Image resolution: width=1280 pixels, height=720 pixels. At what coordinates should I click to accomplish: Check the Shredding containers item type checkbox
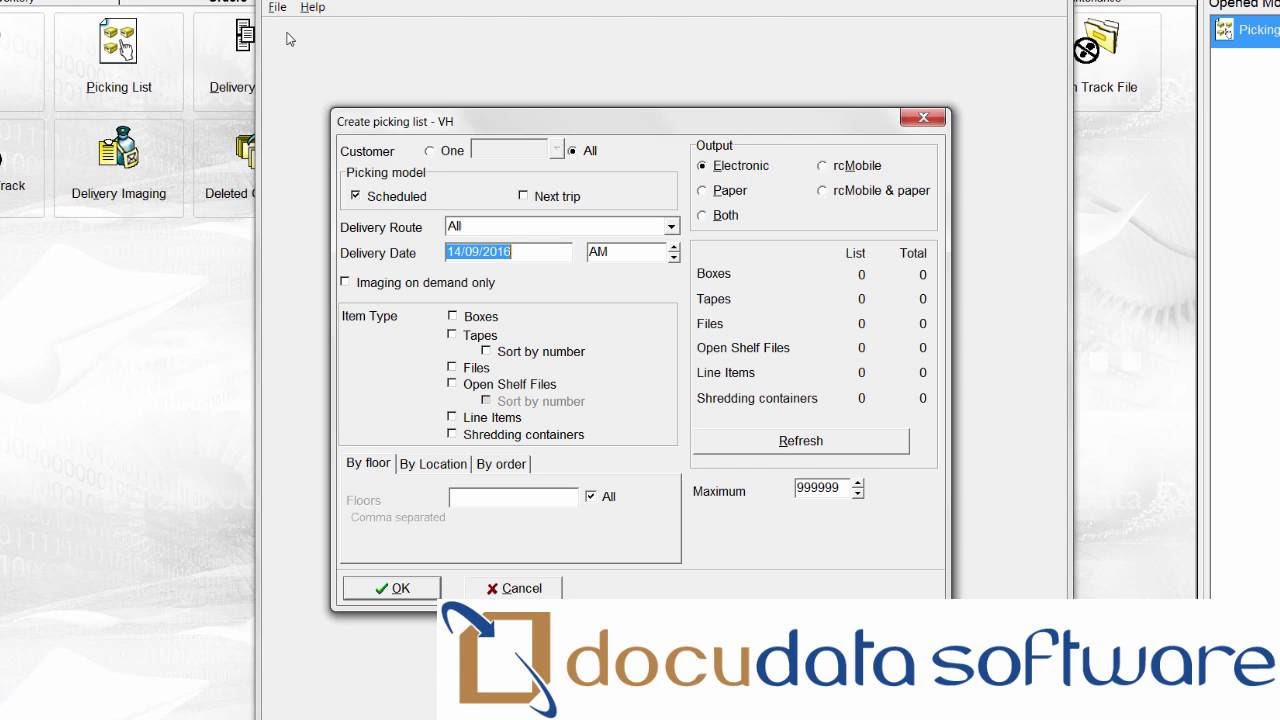(x=452, y=434)
